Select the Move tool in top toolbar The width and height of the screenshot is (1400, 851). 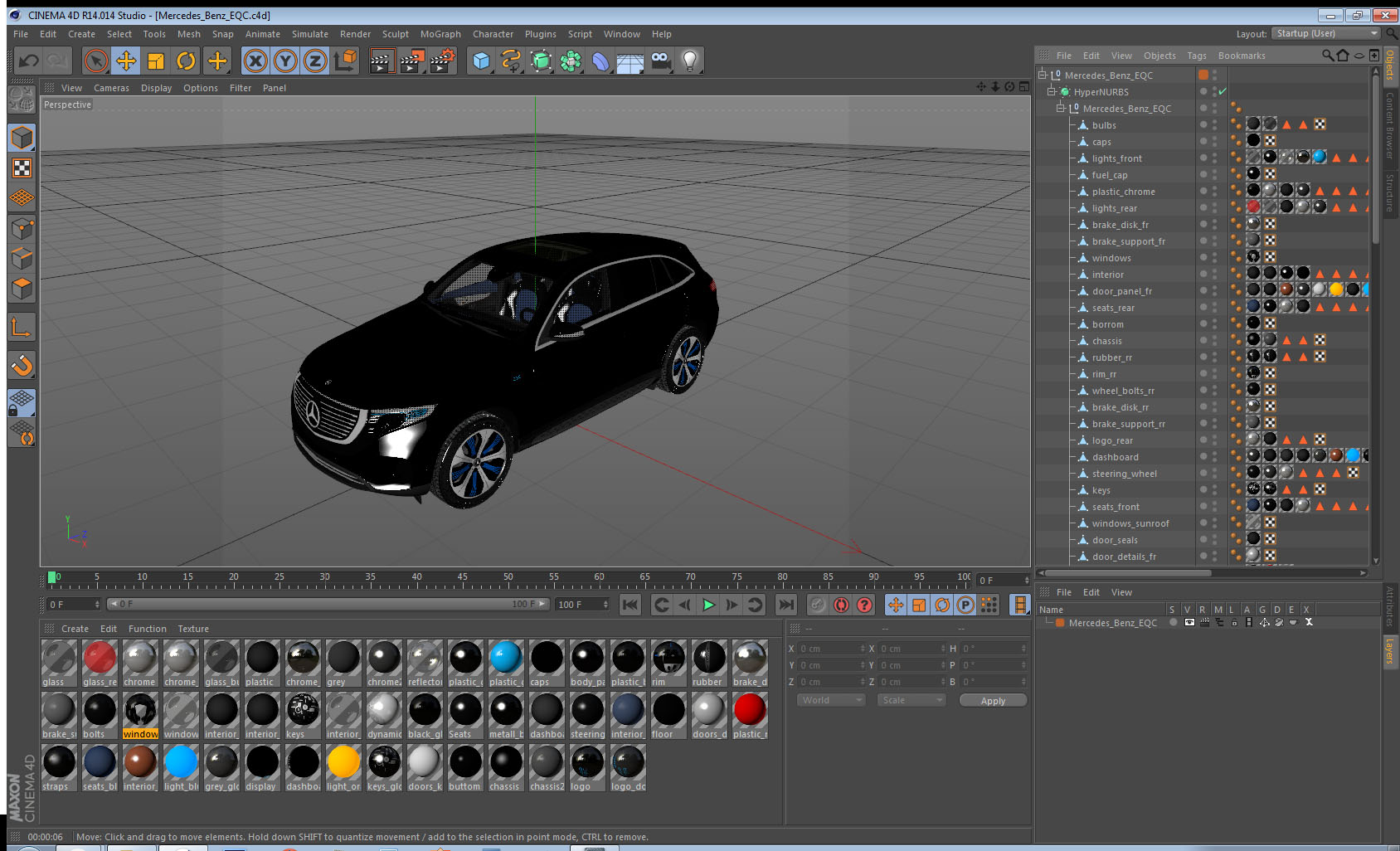tap(126, 61)
